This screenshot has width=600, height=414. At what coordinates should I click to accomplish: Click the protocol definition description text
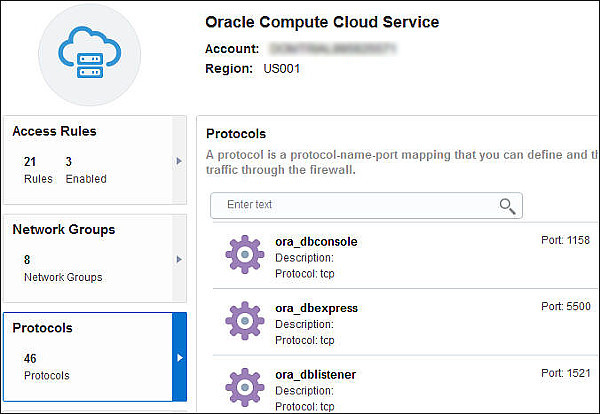(x=402, y=162)
